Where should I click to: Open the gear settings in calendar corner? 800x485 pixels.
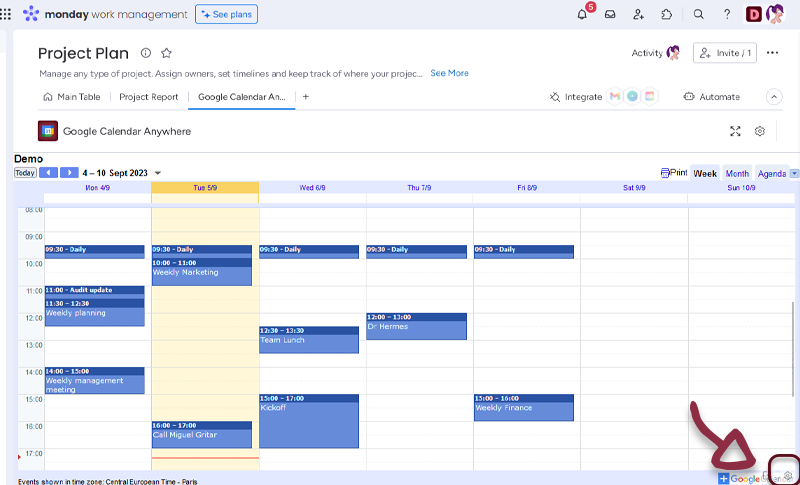click(x=788, y=476)
